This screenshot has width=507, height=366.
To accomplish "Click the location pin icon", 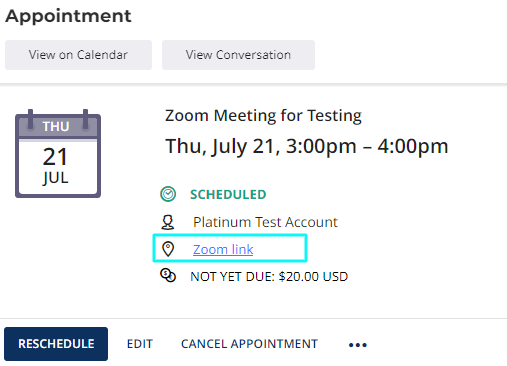I will [x=168, y=249].
